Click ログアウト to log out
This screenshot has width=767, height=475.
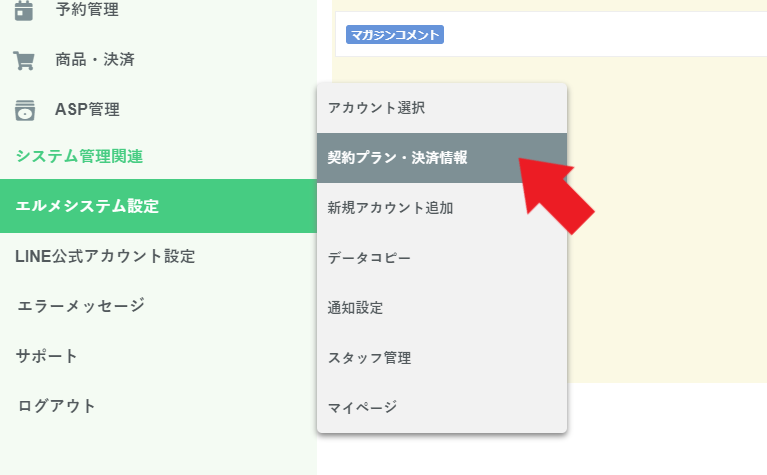[x=158, y=406]
